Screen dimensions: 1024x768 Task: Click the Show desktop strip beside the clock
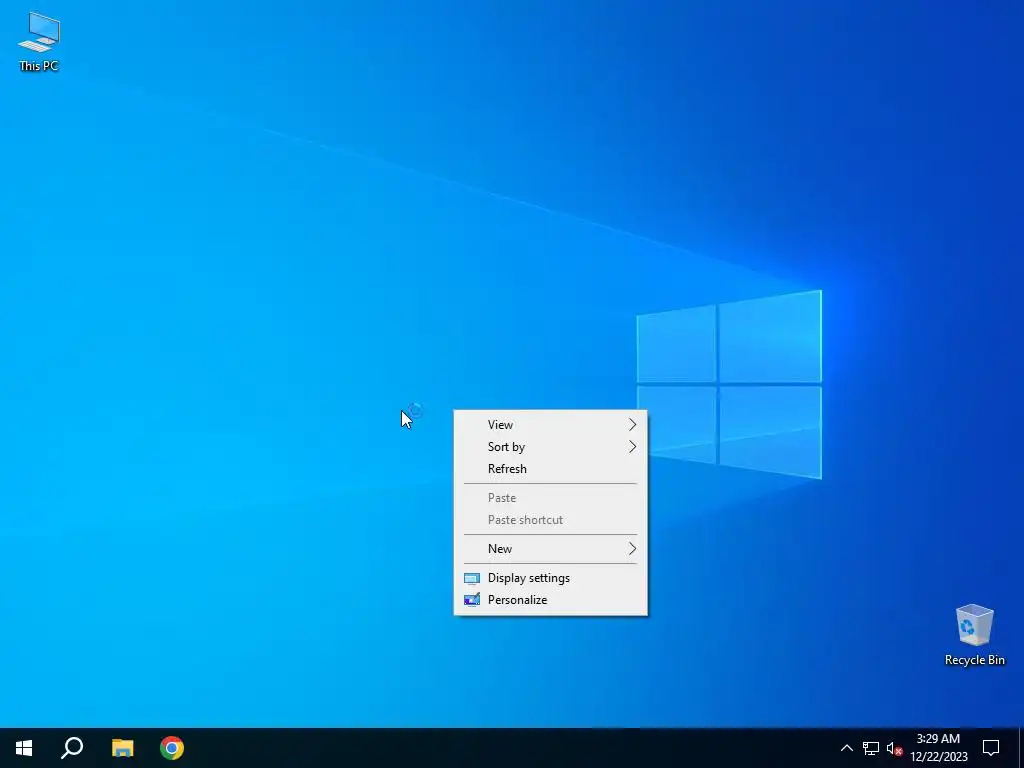point(1021,748)
